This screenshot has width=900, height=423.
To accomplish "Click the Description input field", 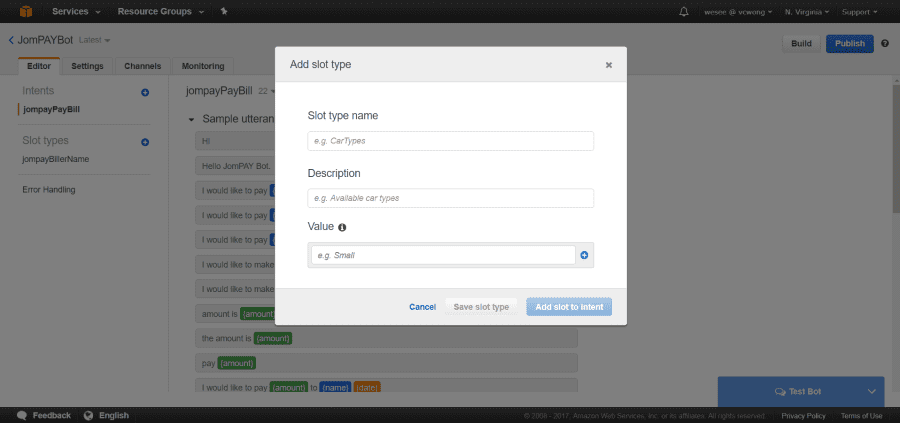I will (x=451, y=198).
